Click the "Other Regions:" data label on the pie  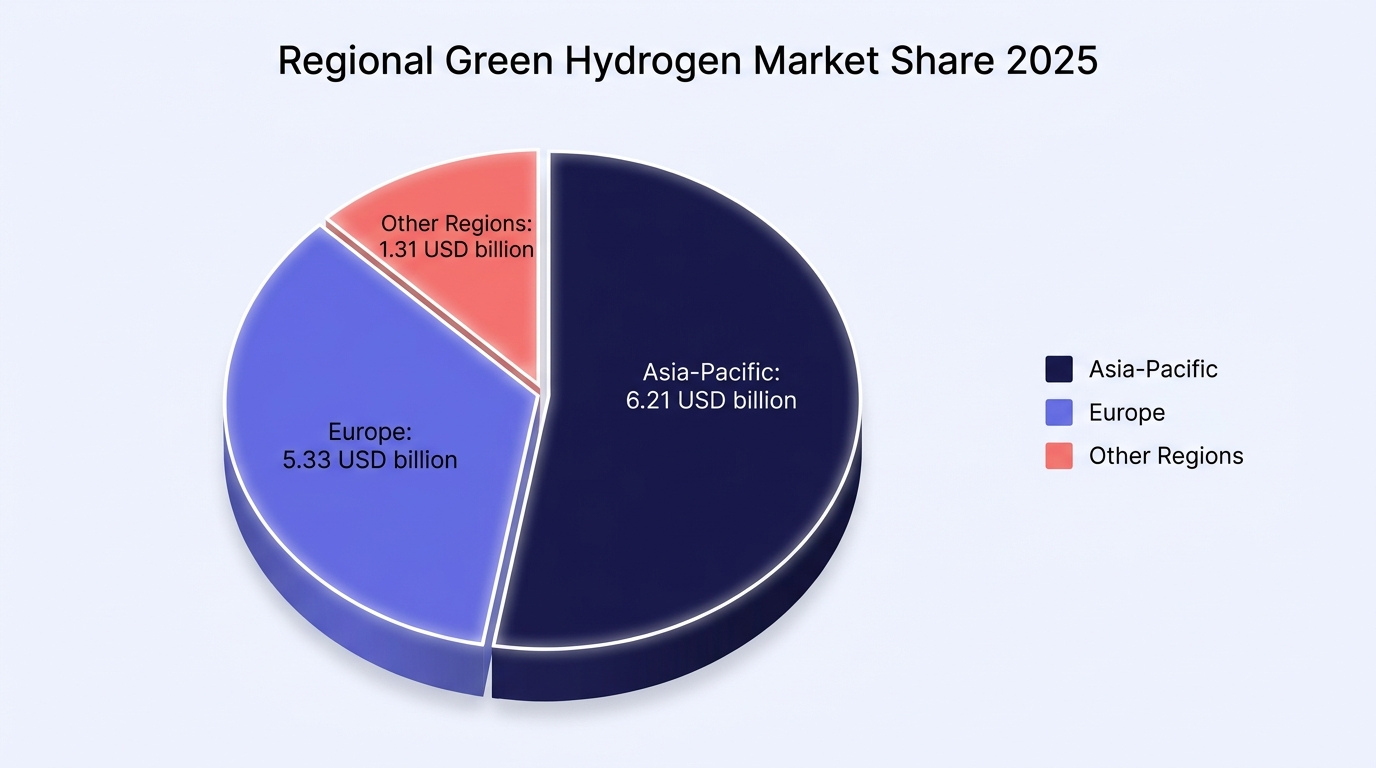[457, 223]
